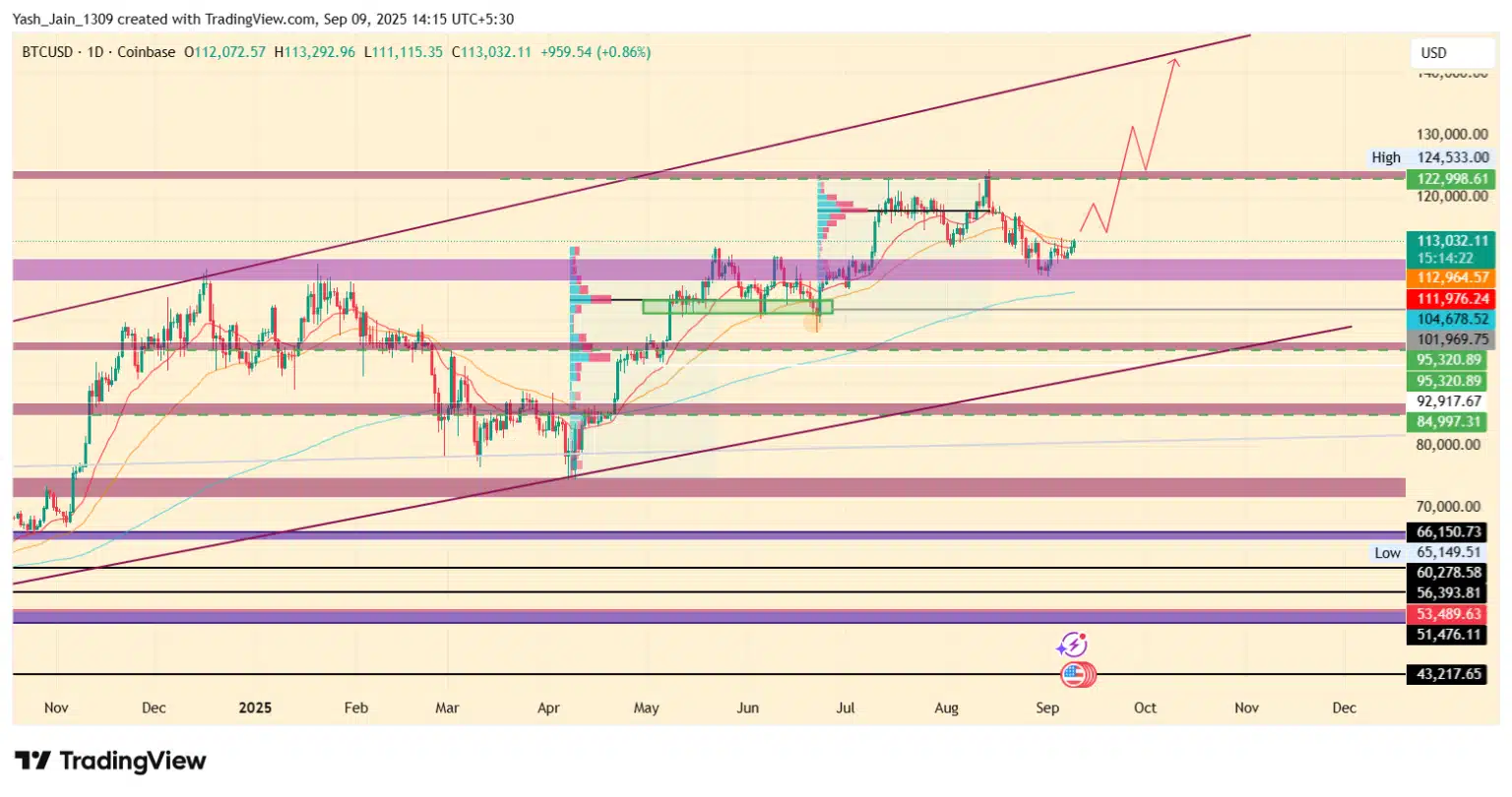Viewport: 1512px width, 797px height.
Task: Select the High 124,533.00 label
Action: point(1430,157)
